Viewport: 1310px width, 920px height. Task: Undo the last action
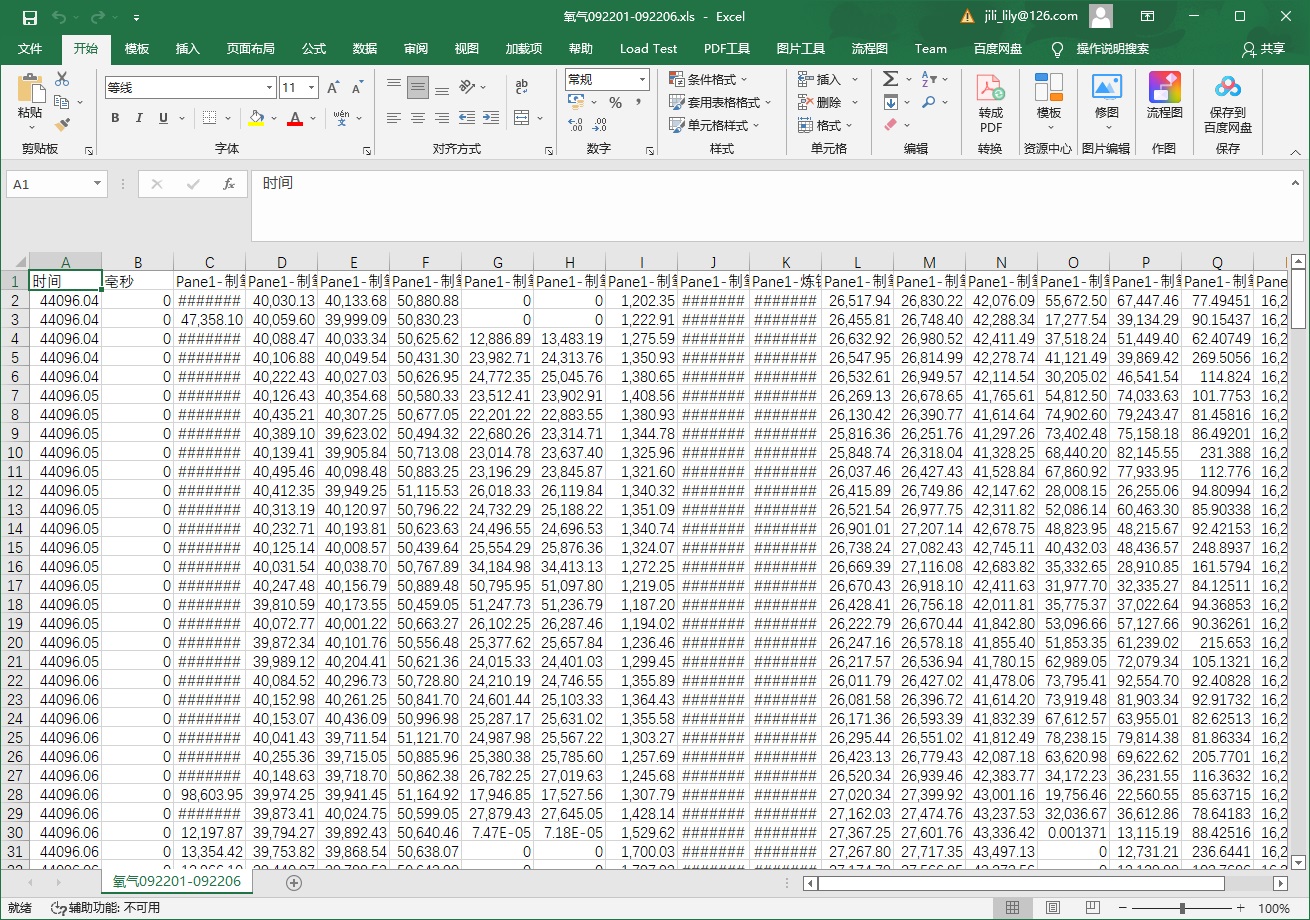(58, 17)
